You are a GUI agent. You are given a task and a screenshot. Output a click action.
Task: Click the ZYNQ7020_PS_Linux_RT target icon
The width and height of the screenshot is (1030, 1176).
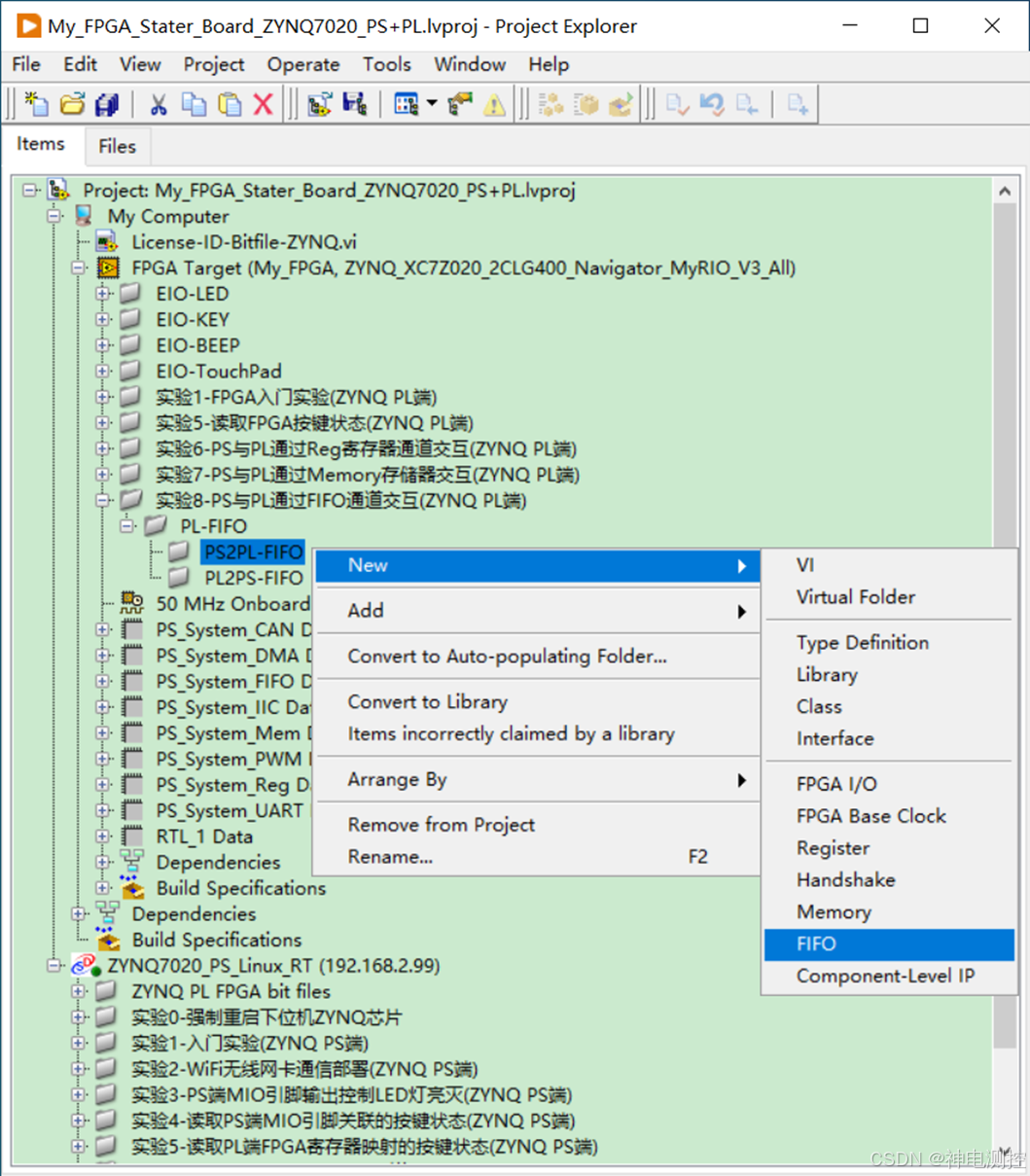point(86,965)
